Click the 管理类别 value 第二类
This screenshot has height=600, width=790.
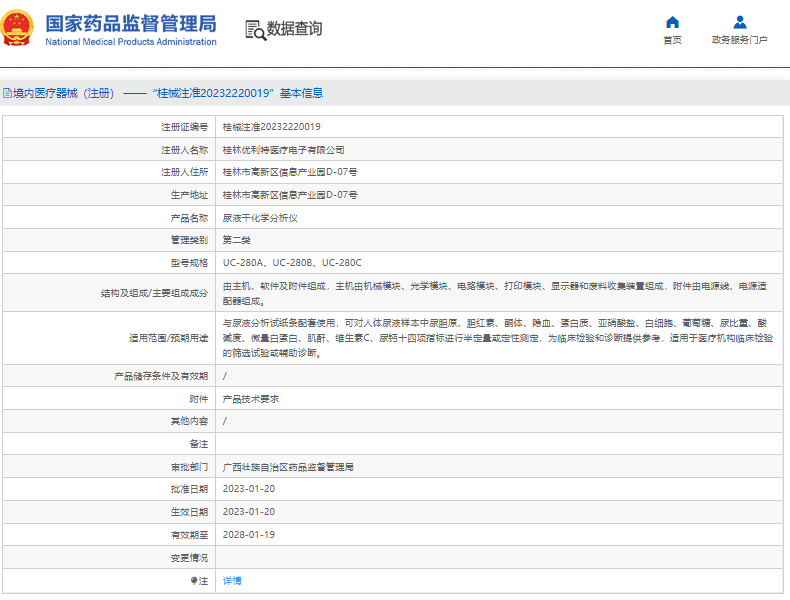click(236, 240)
